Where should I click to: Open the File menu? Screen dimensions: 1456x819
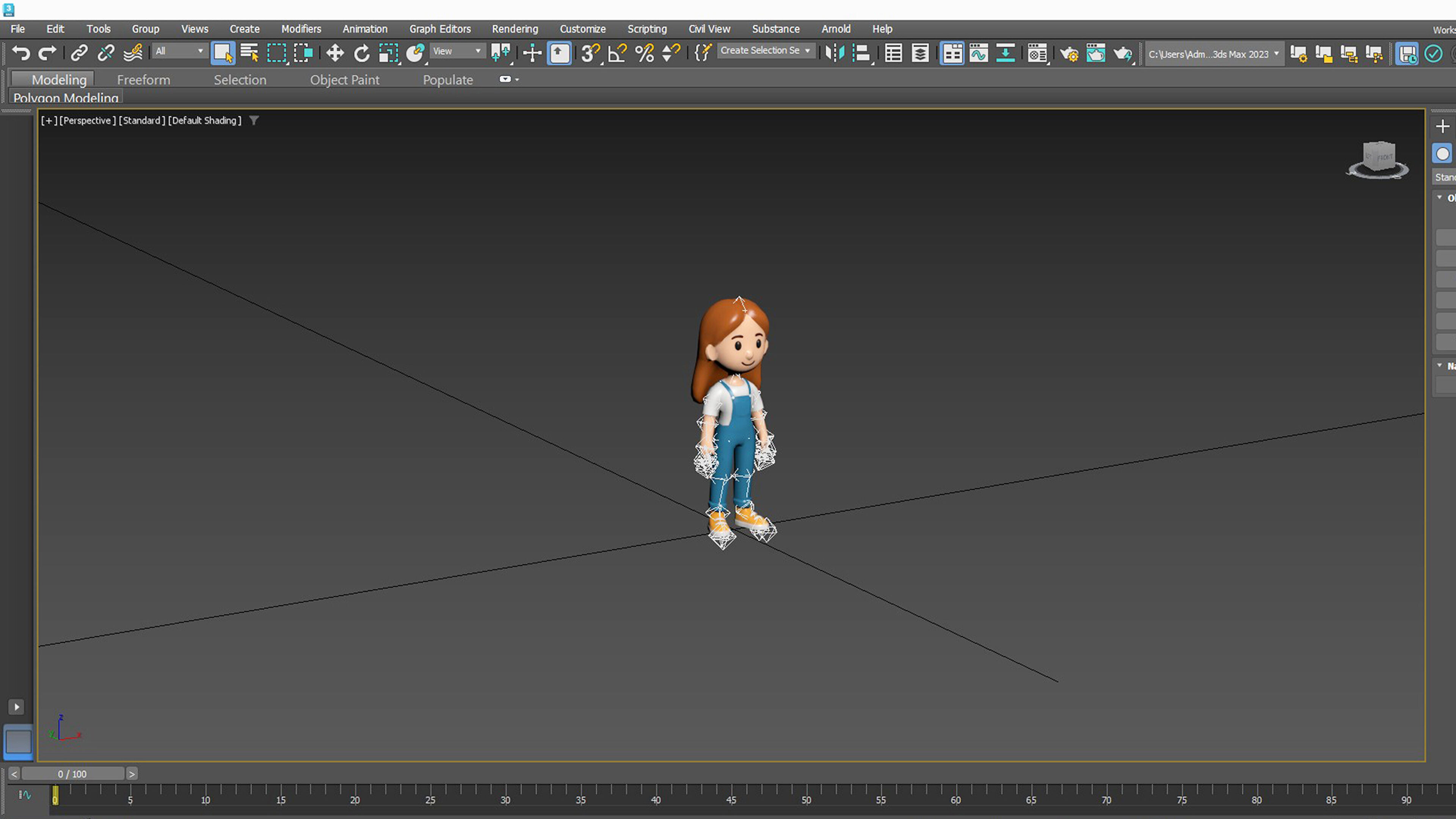(17, 29)
